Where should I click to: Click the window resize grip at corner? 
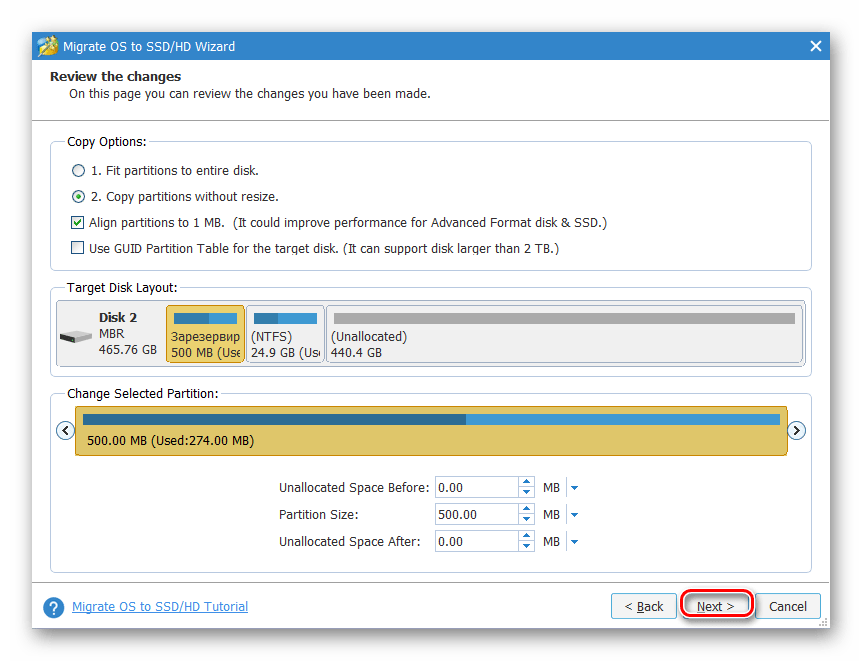pos(824,623)
